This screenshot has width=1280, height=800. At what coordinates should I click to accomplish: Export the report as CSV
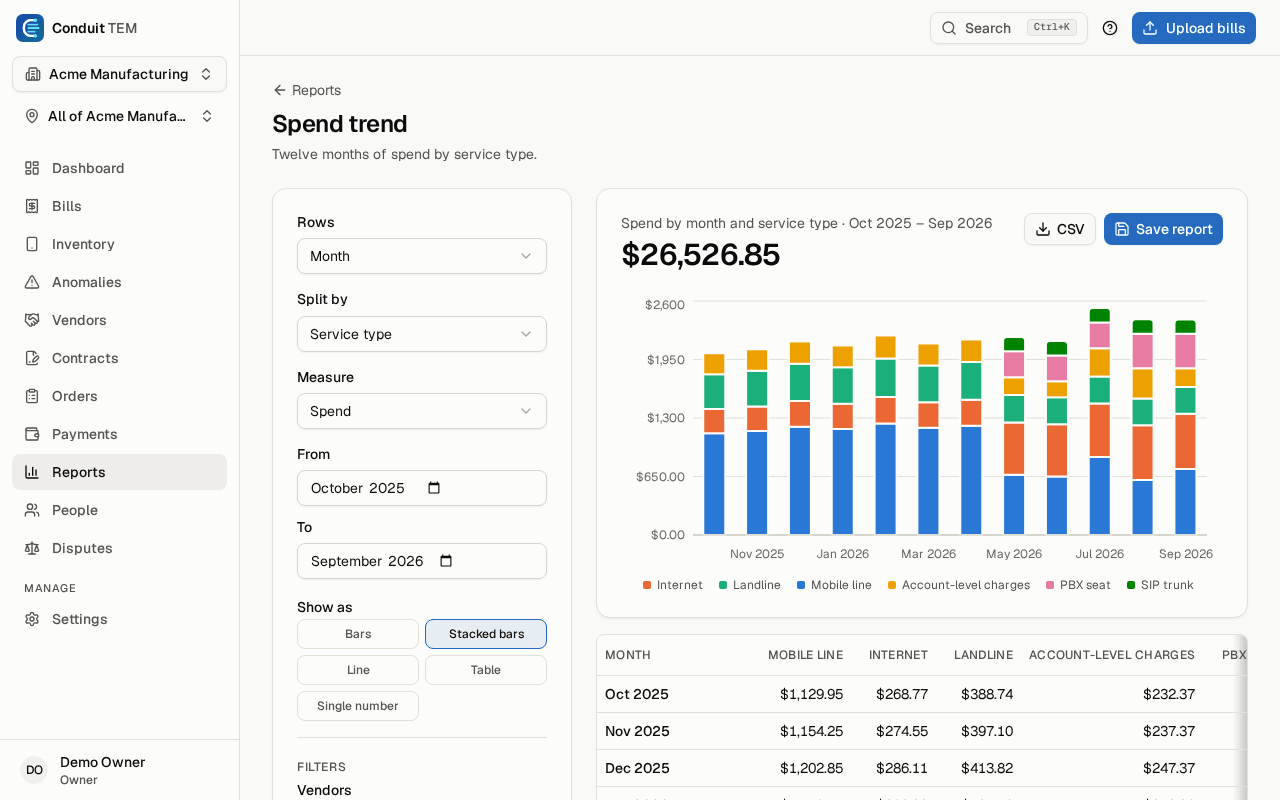tap(1060, 229)
